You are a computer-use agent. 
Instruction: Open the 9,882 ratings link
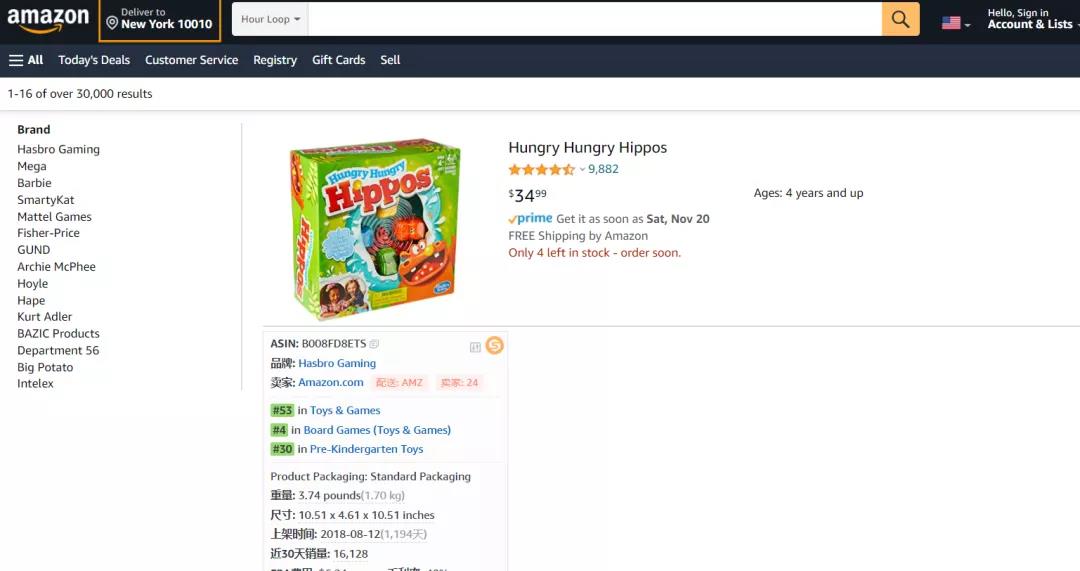coord(603,169)
